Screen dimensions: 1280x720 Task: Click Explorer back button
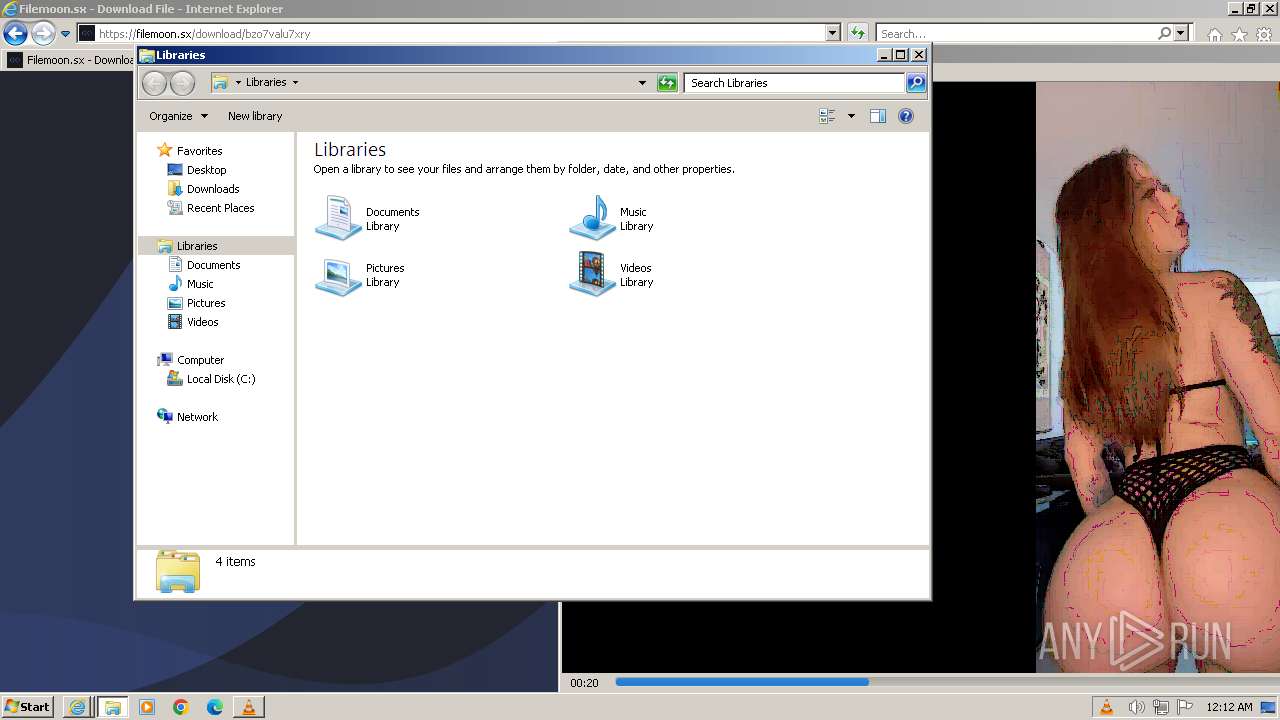154,83
